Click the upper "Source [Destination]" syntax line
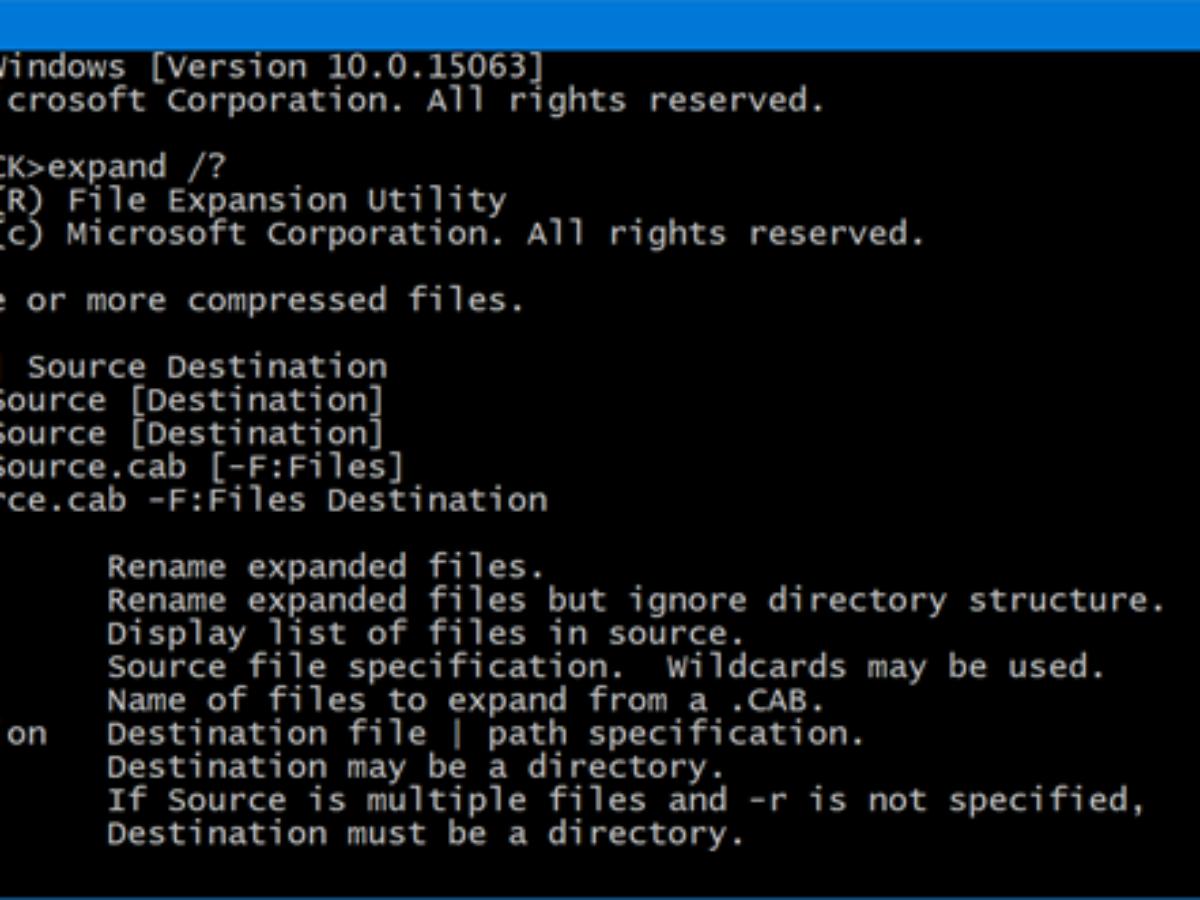 [x=190, y=401]
